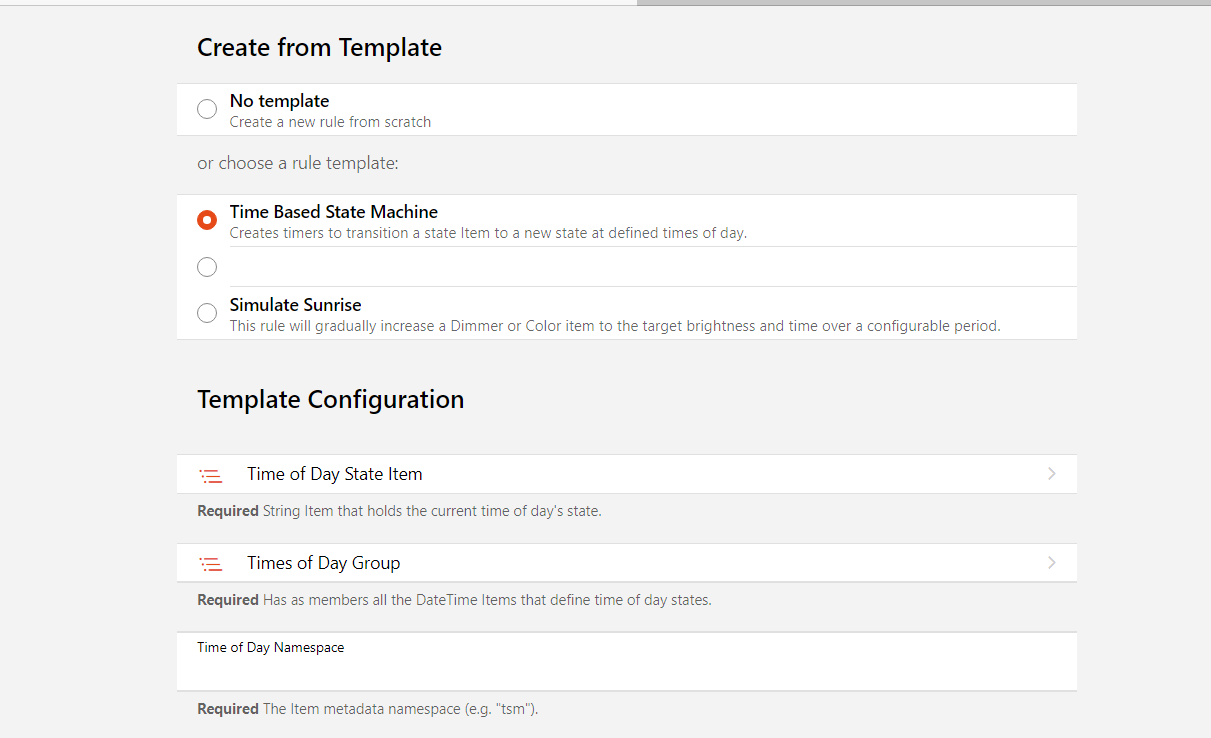Viewport: 1211px width, 738px height.
Task: Open the "Time of Day State Item" label
Action: [335, 474]
